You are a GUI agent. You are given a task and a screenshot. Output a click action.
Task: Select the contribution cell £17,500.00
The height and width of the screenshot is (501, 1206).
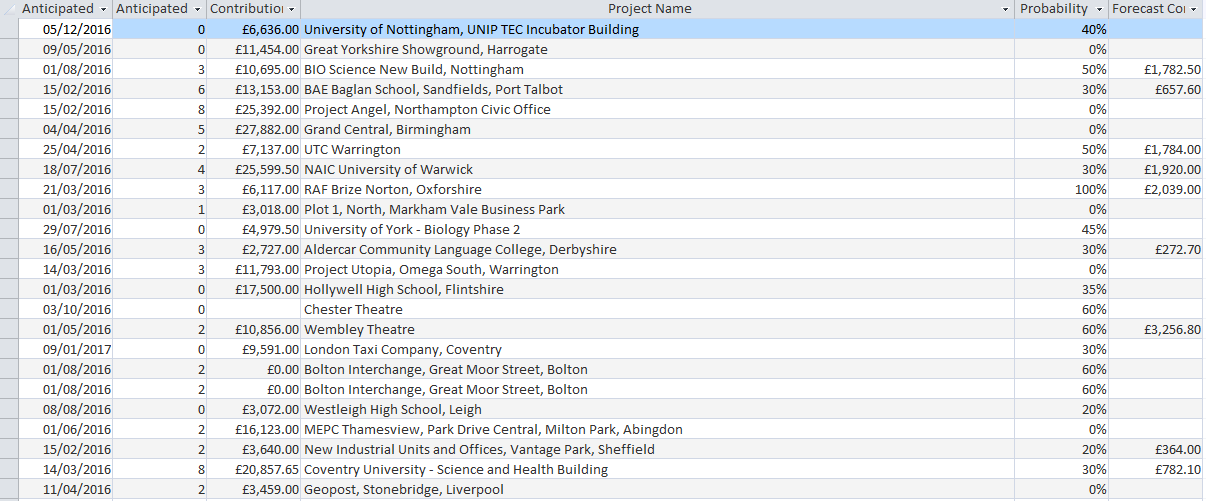click(x=255, y=289)
